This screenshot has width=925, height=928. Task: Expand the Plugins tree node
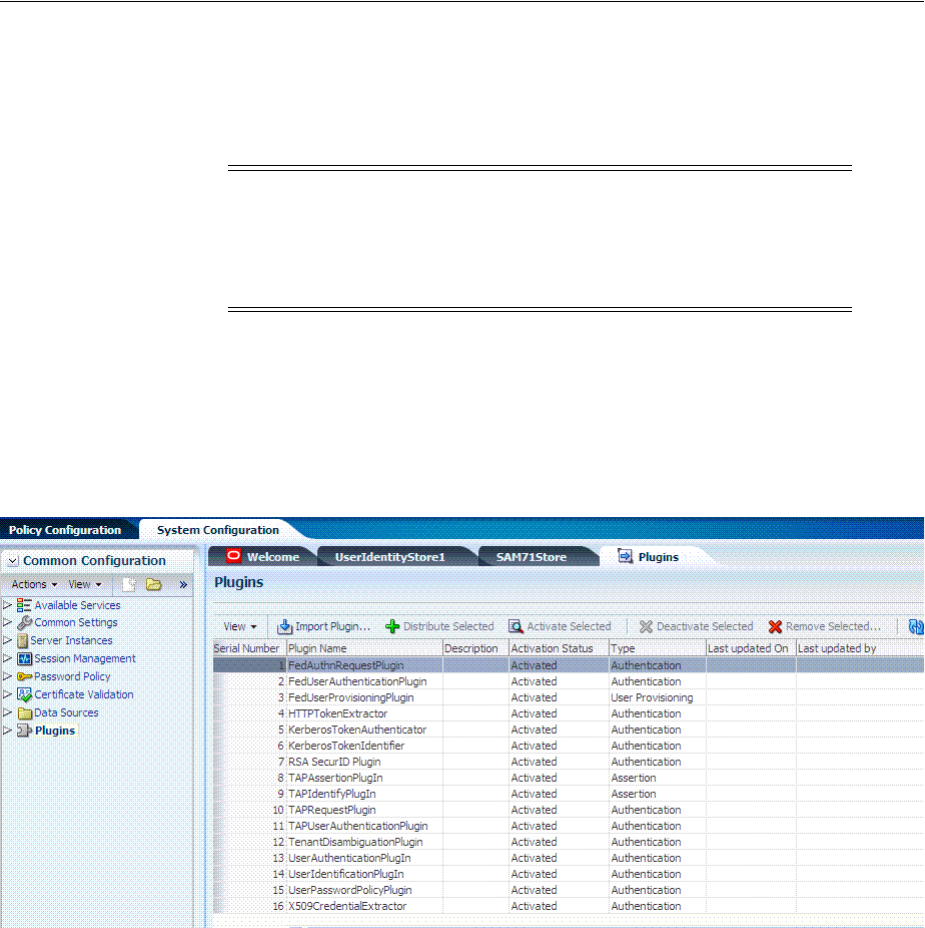(x=8, y=730)
